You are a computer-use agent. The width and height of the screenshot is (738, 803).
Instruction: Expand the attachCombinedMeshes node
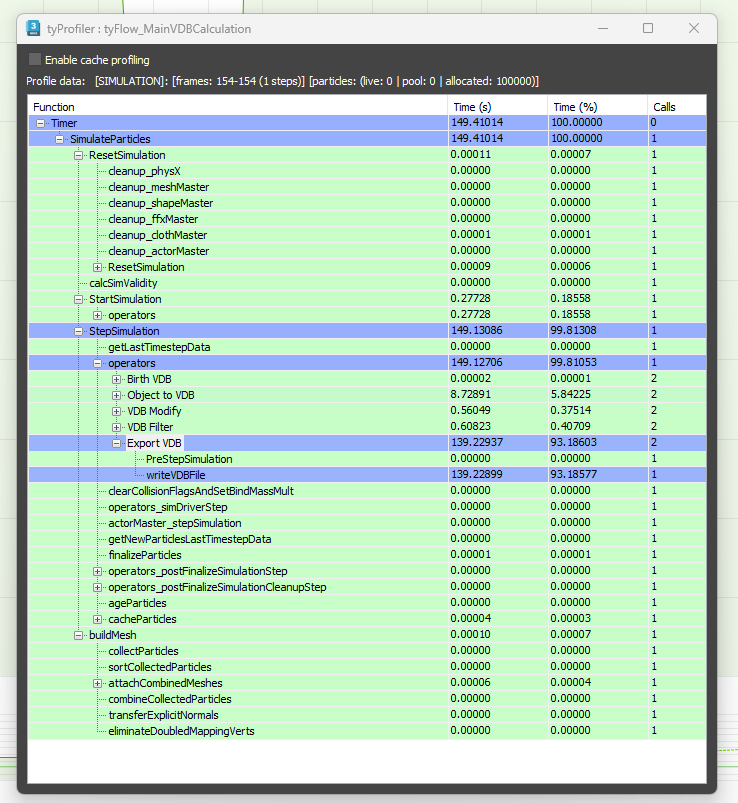[x=98, y=683]
